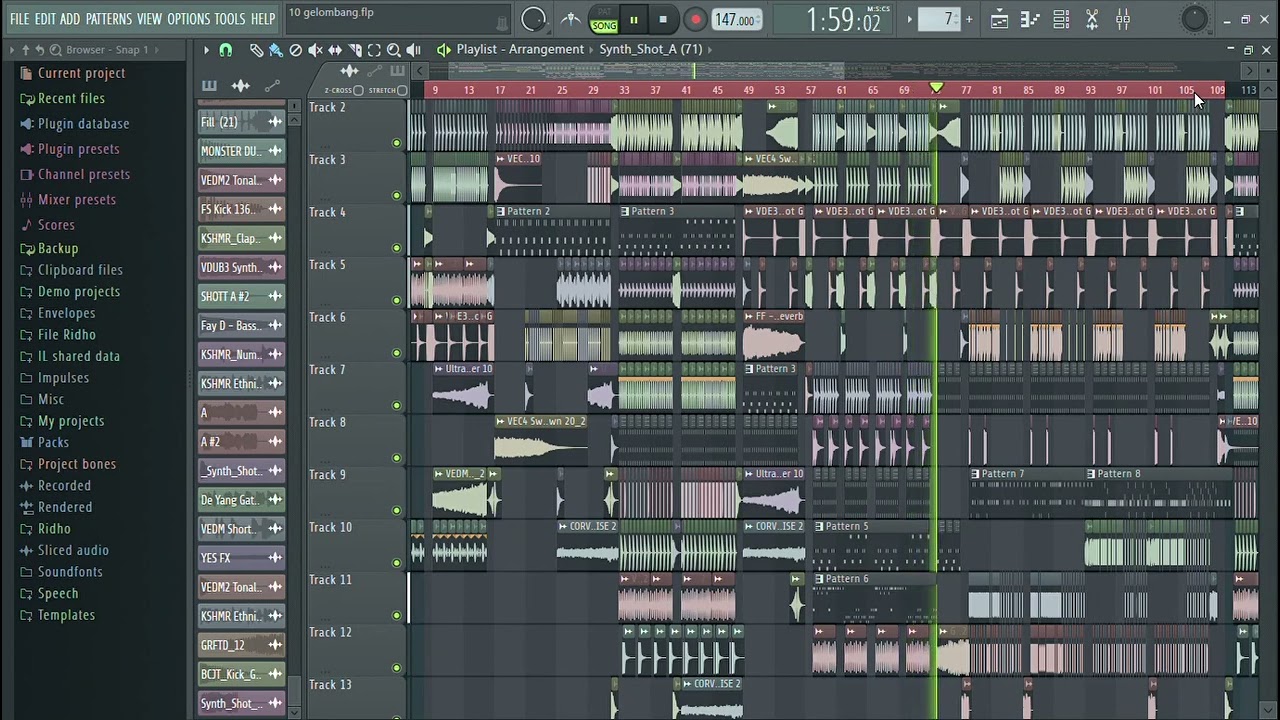Select the Zoom magnifier tool

pos(394,50)
